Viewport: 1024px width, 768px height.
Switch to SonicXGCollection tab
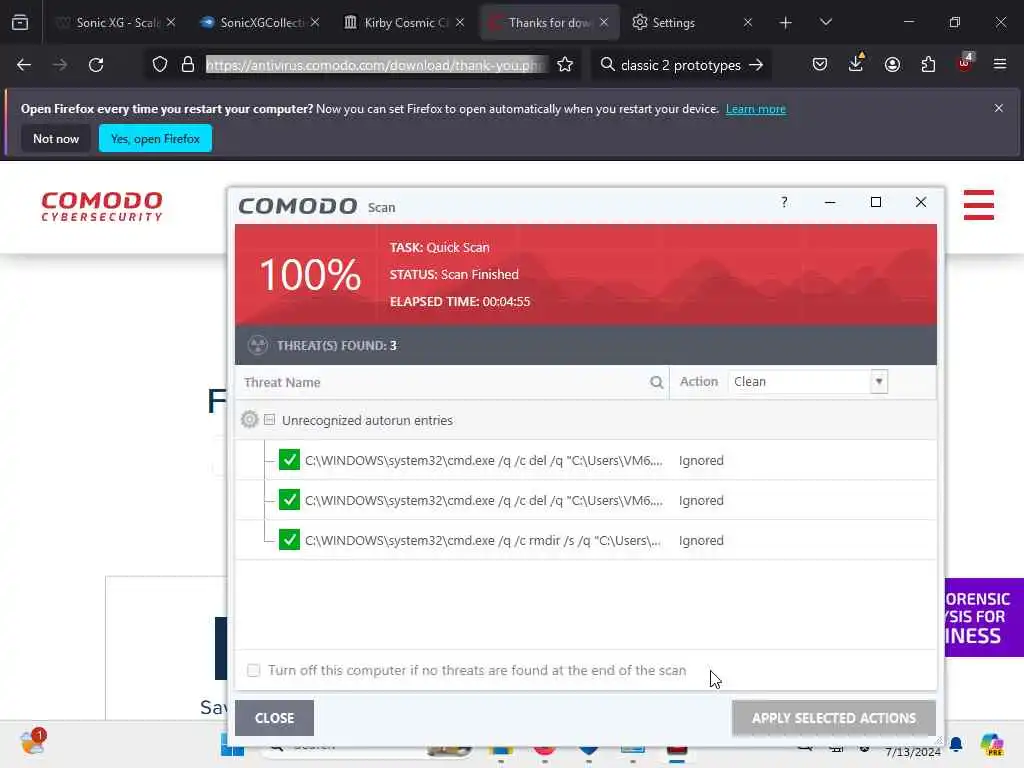[261, 22]
